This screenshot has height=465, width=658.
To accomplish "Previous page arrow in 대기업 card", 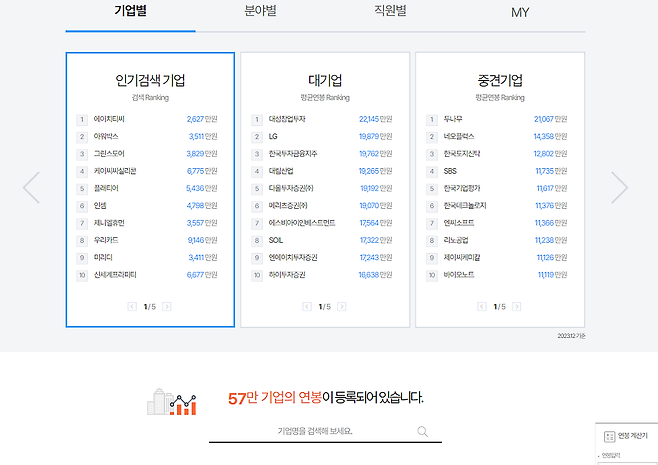I will pos(307,307).
